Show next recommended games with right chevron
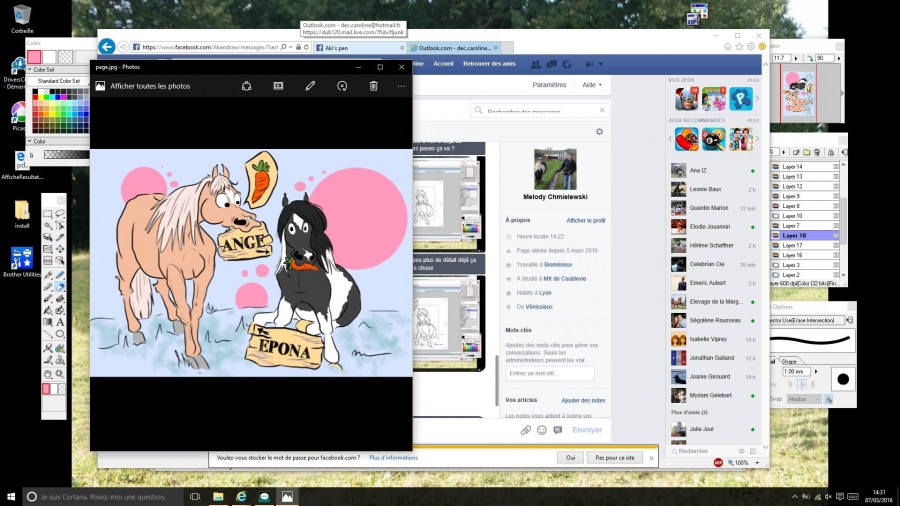This screenshot has width=900, height=506. 757,139
